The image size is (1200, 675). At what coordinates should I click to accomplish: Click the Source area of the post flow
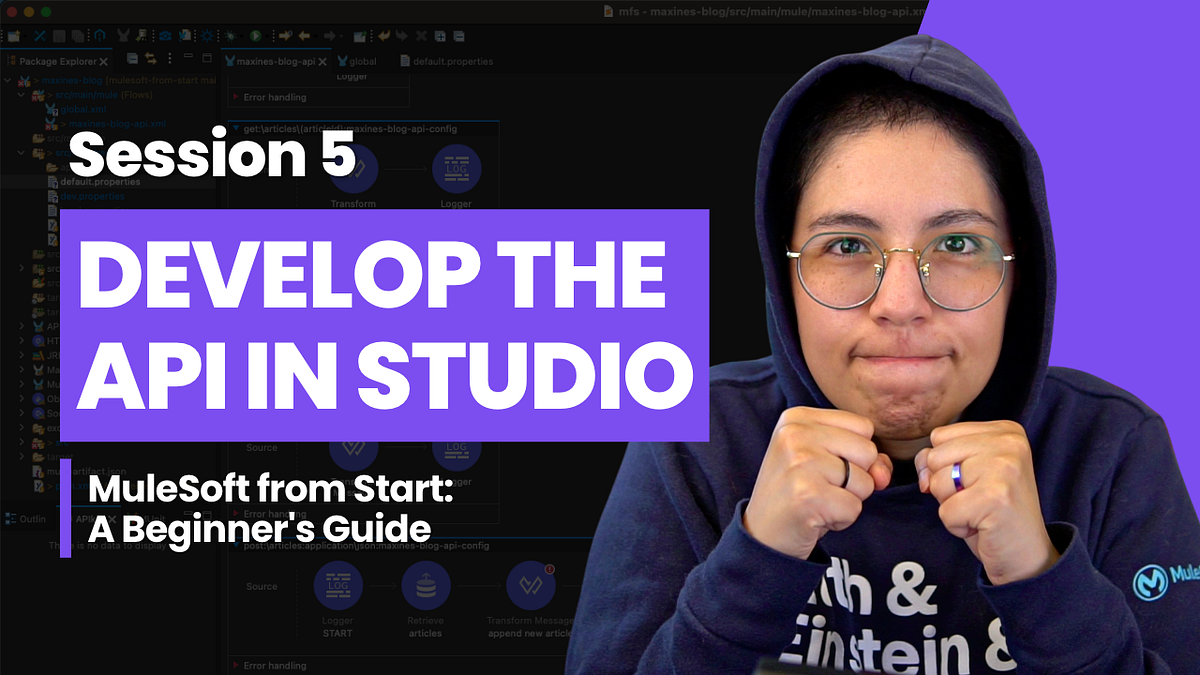tap(261, 586)
